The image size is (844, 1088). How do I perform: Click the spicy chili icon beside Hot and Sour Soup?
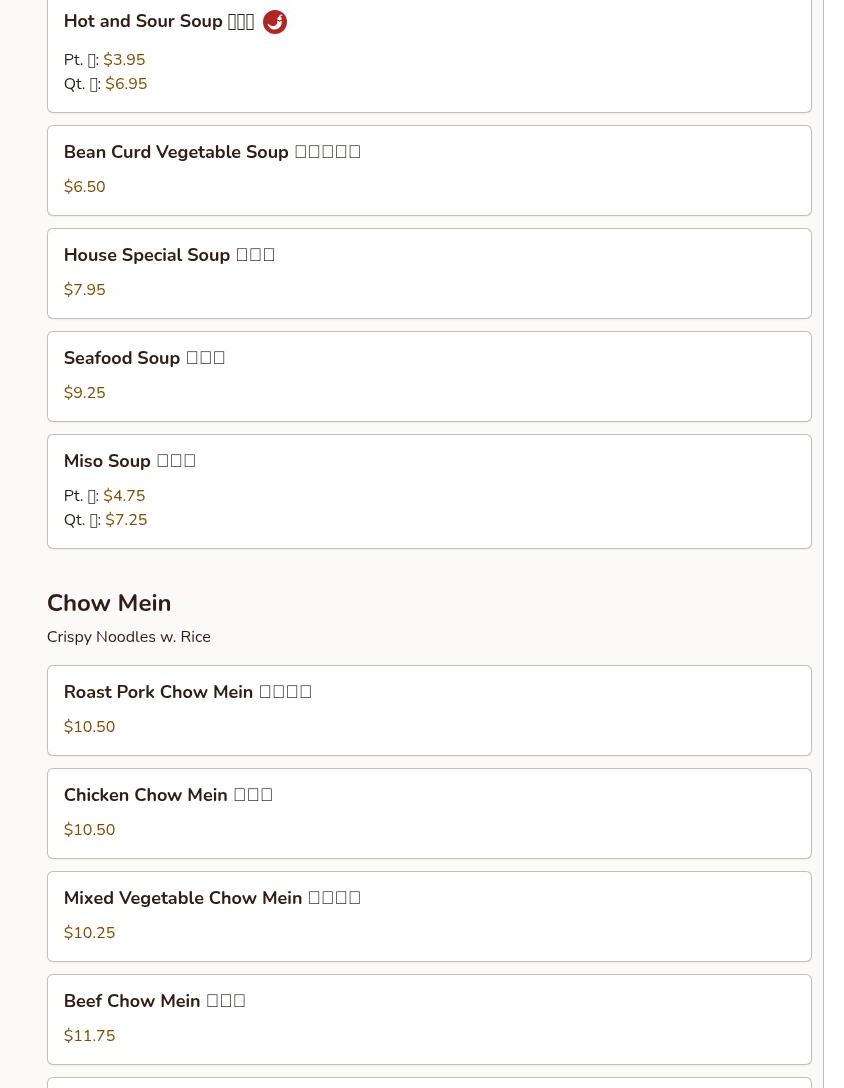click(x=275, y=22)
